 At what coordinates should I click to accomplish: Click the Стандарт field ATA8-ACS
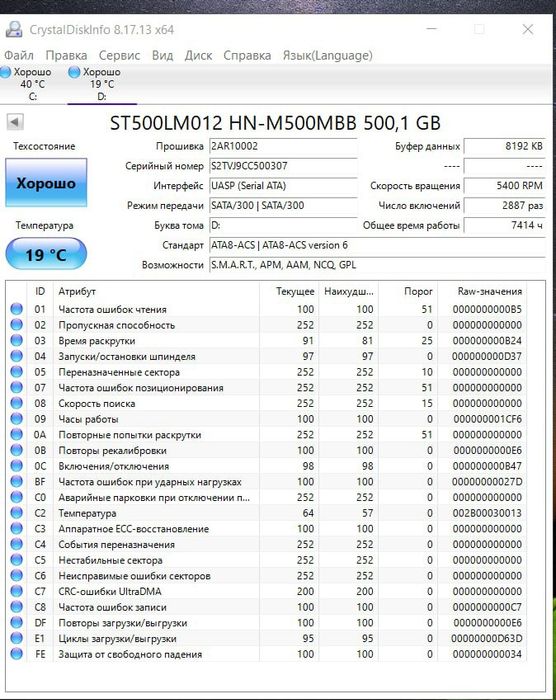(377, 245)
